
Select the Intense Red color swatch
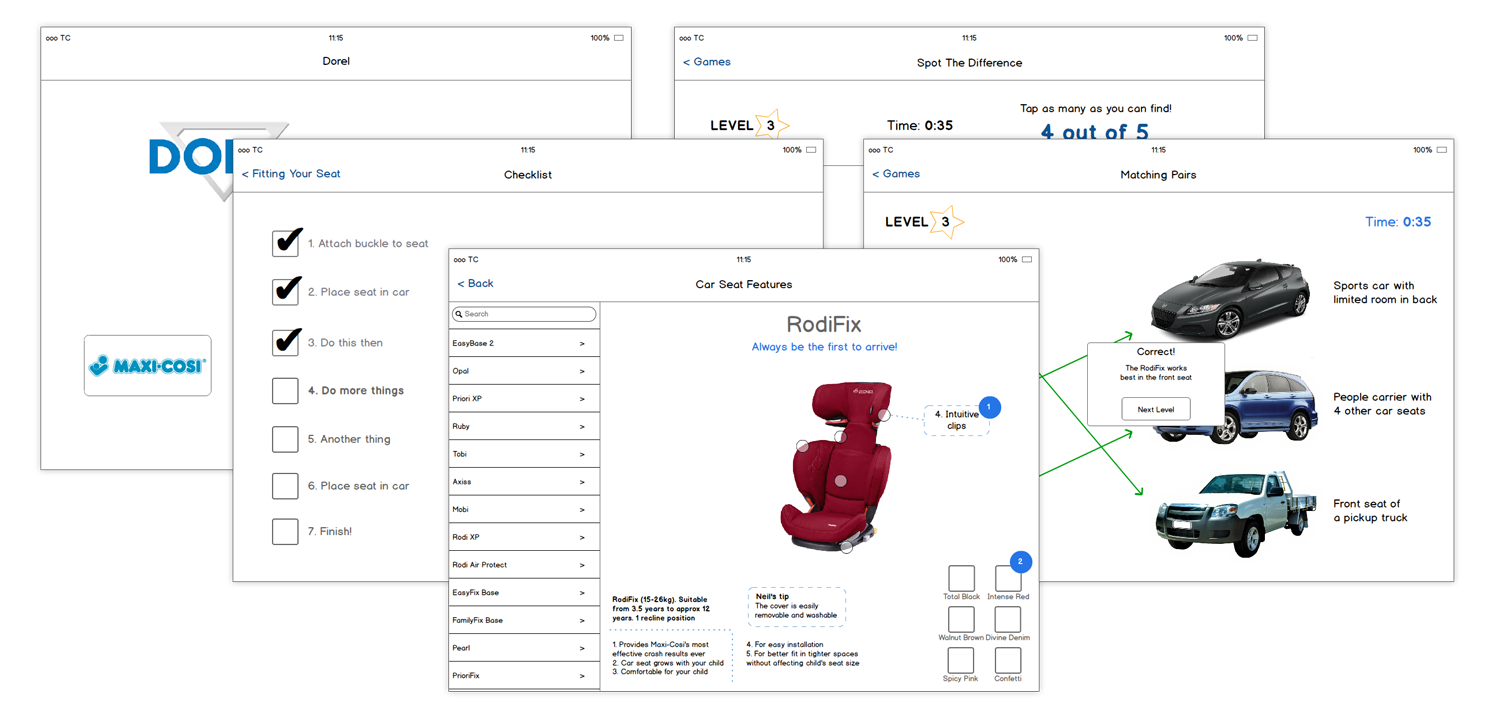click(1008, 578)
